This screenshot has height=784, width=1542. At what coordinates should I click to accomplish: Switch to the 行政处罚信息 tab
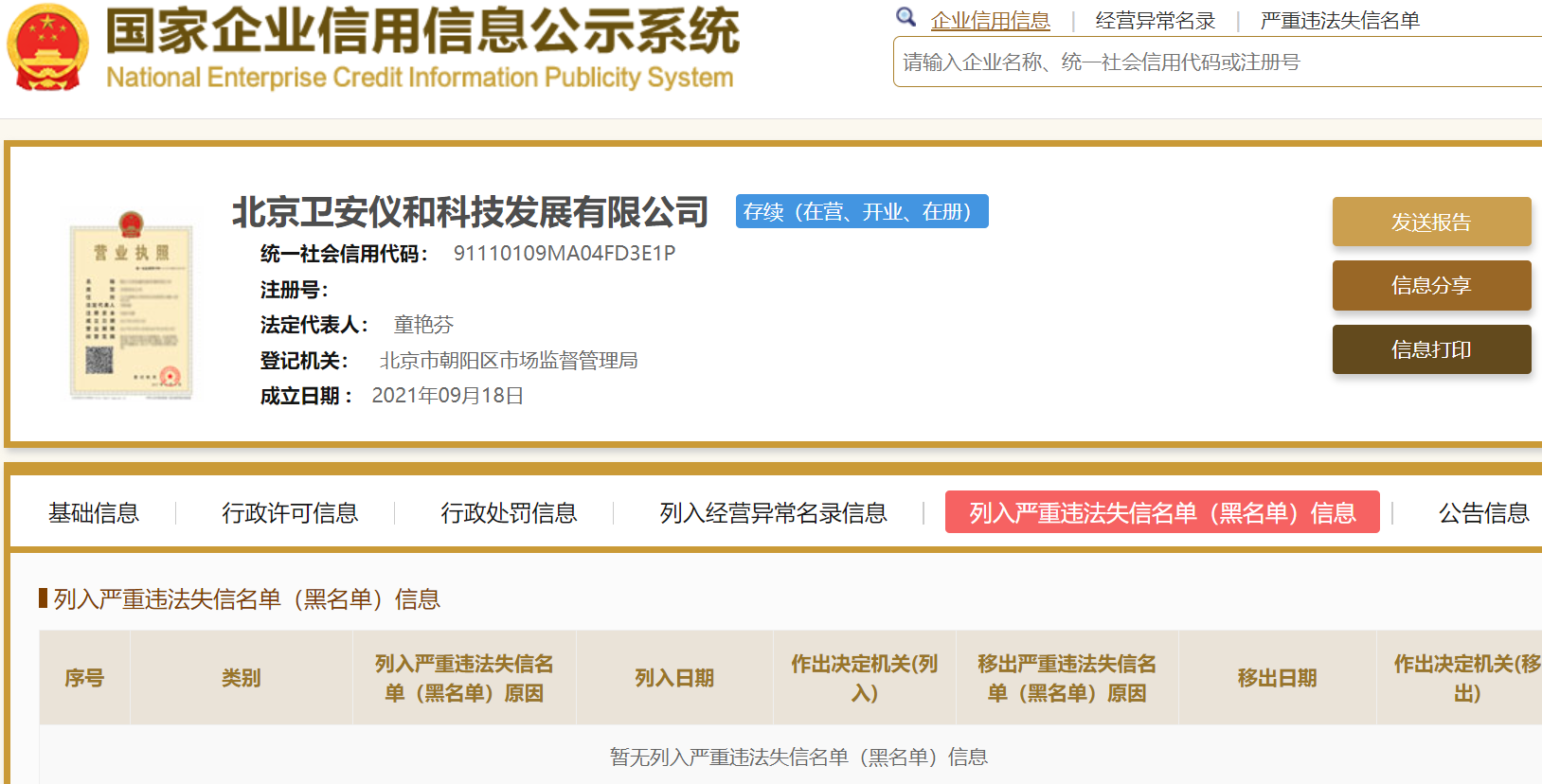tap(509, 513)
